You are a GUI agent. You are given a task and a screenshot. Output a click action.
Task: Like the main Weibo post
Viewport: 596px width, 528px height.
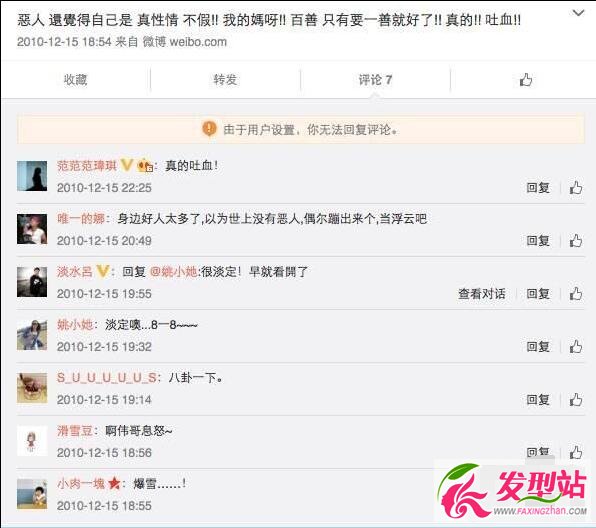[526, 80]
